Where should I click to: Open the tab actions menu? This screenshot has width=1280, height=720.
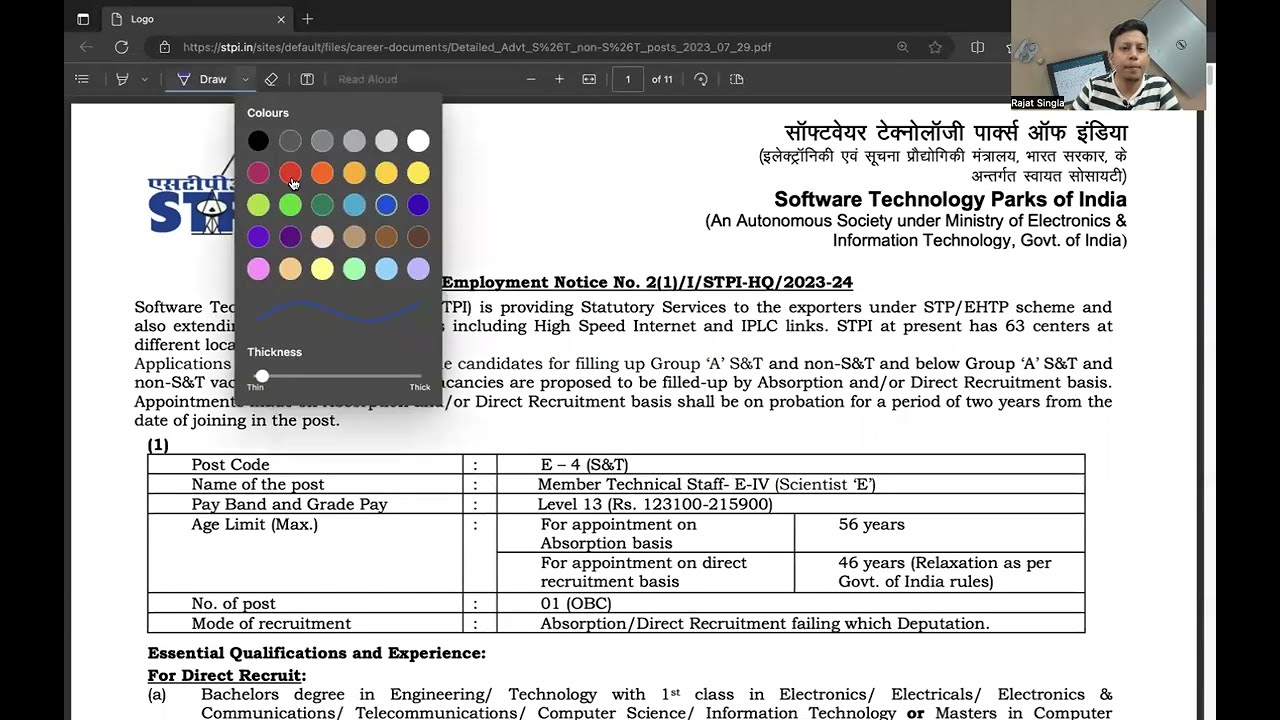pyautogui.click(x=83, y=19)
